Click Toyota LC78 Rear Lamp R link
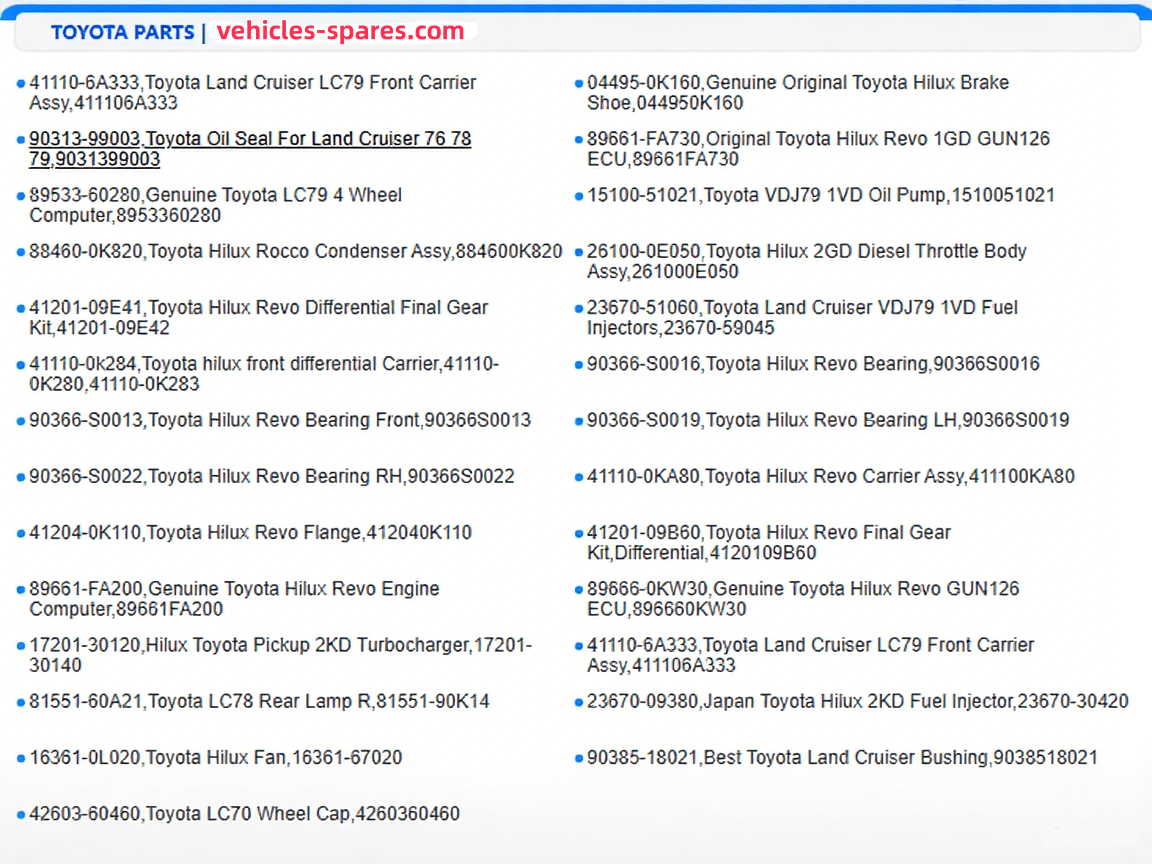The image size is (1152, 864). coord(259,702)
